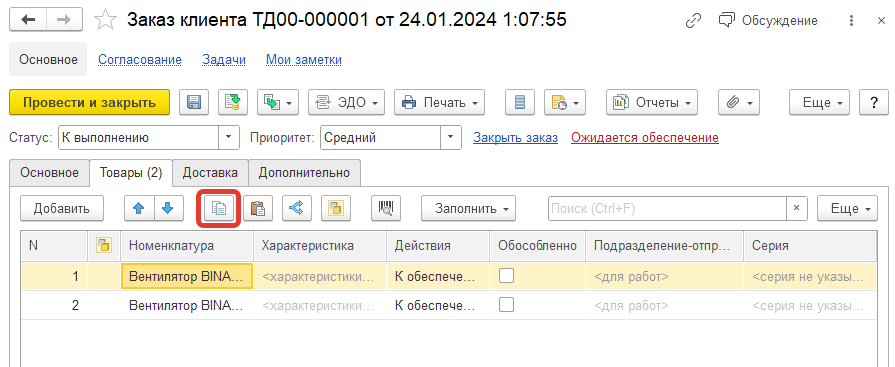Search by barcode with the barcode icon
Viewport: 895px width, 367px height.
click(386, 208)
